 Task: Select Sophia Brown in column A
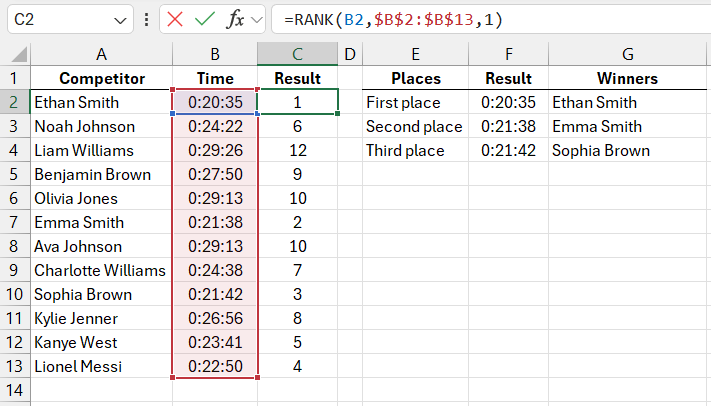pos(102,294)
